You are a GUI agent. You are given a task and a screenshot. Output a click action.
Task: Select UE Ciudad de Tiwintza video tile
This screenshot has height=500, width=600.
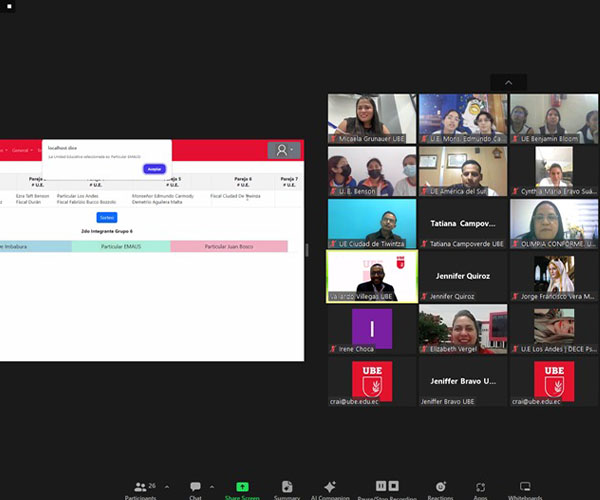tap(372, 223)
